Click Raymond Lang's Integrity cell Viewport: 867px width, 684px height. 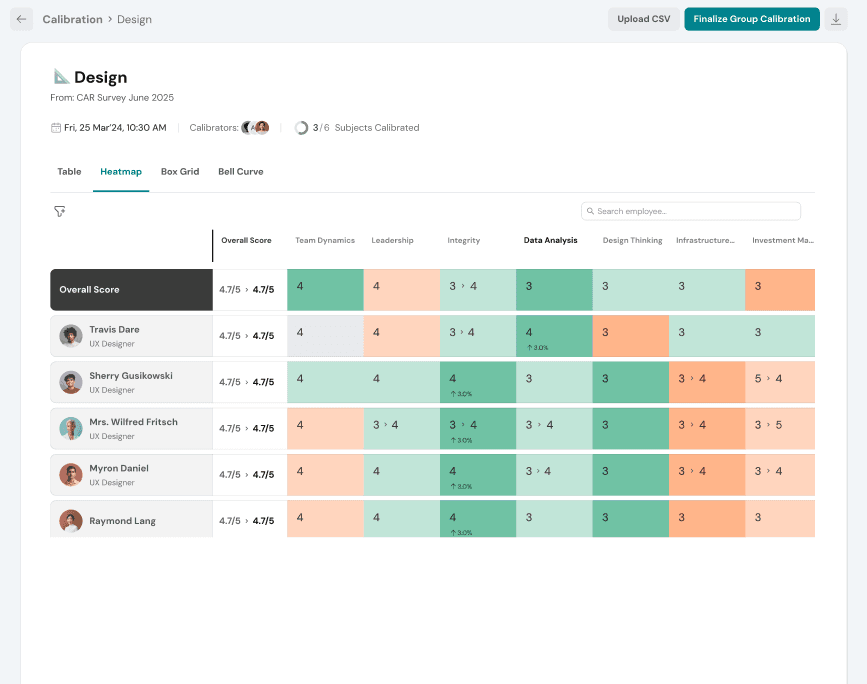[478, 519]
